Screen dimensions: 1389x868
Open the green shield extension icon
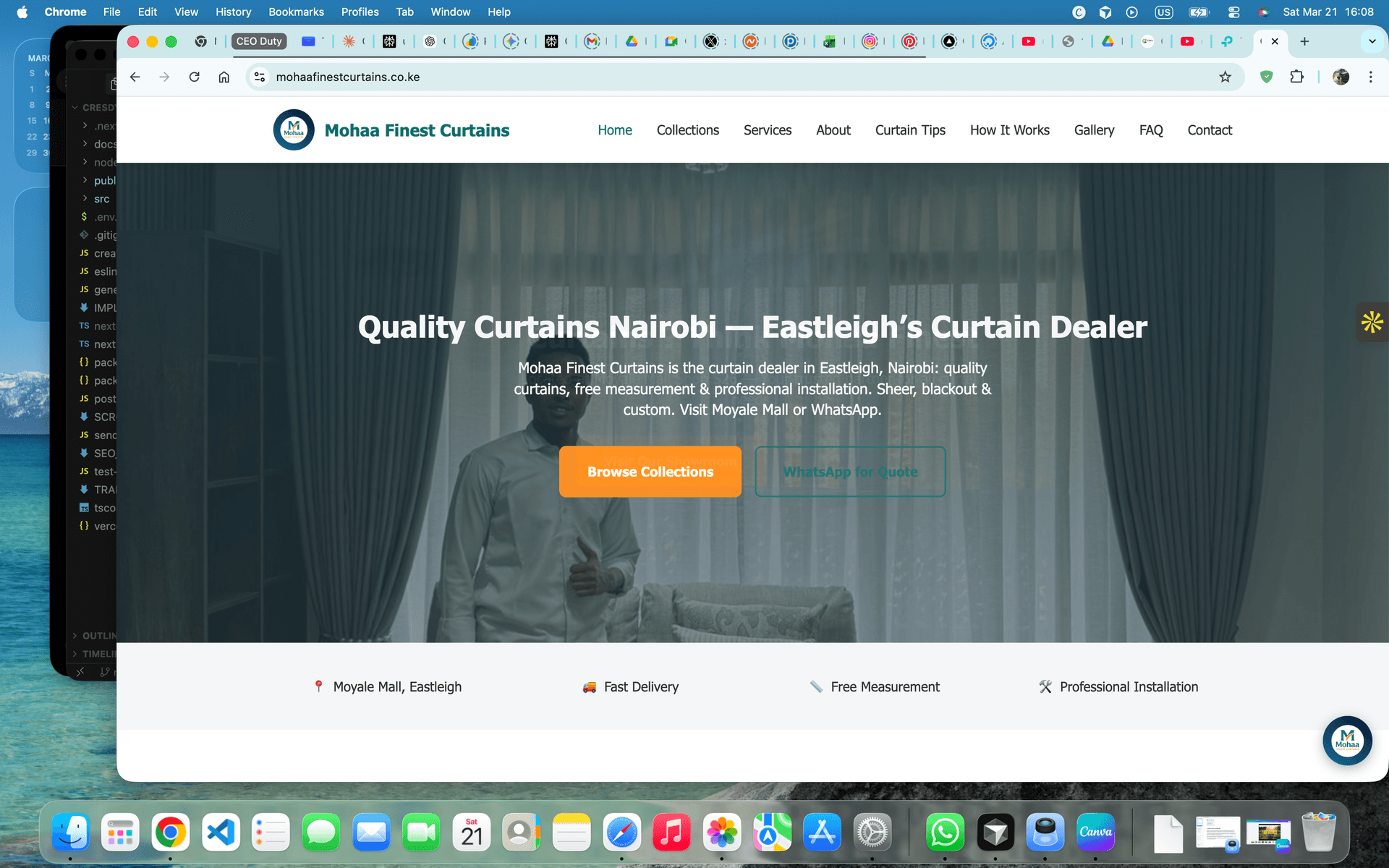(1266, 77)
